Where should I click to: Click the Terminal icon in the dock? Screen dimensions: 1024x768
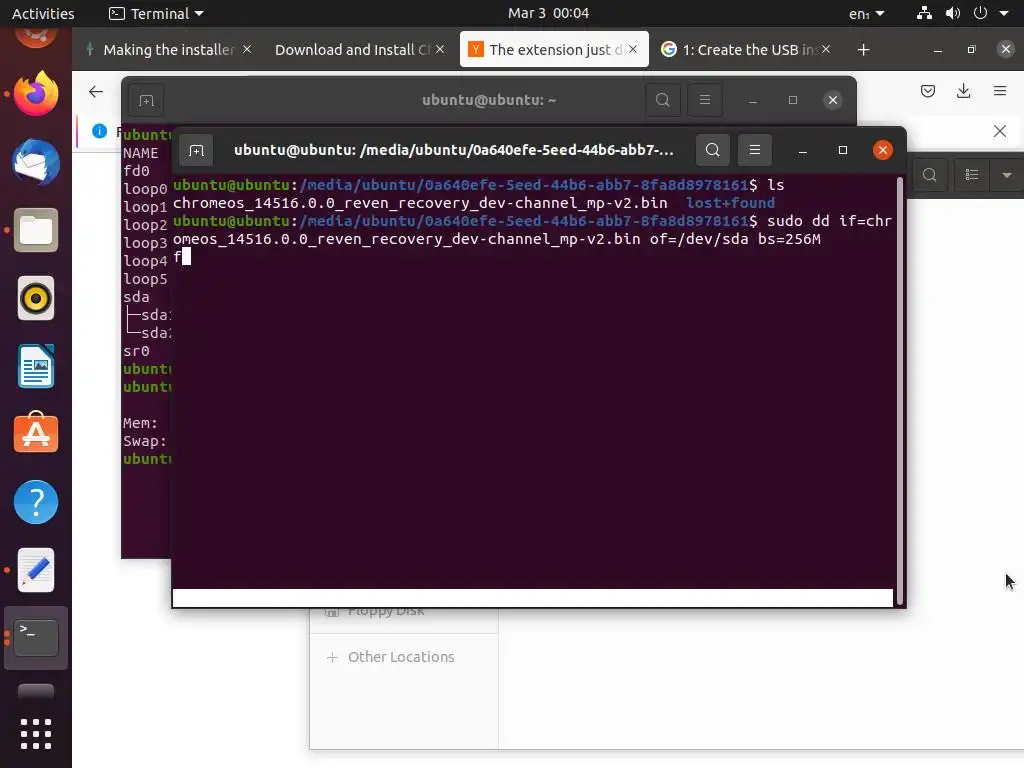(x=36, y=637)
